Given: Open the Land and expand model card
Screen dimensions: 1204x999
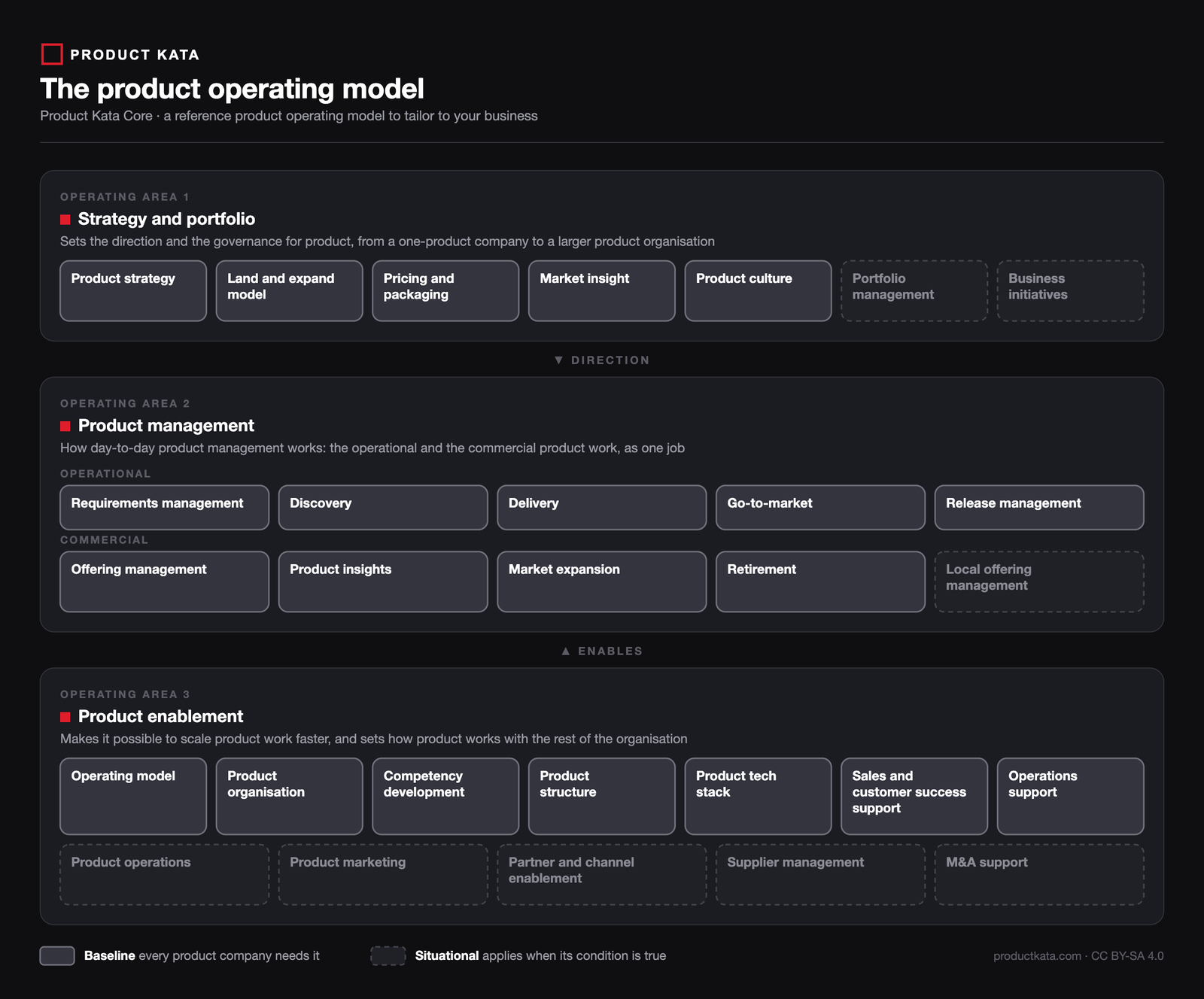Looking at the screenshot, I should click(290, 291).
